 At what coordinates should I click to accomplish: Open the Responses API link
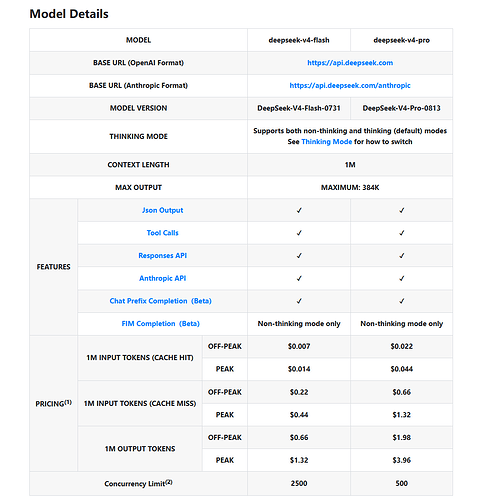pyautogui.click(x=162, y=256)
